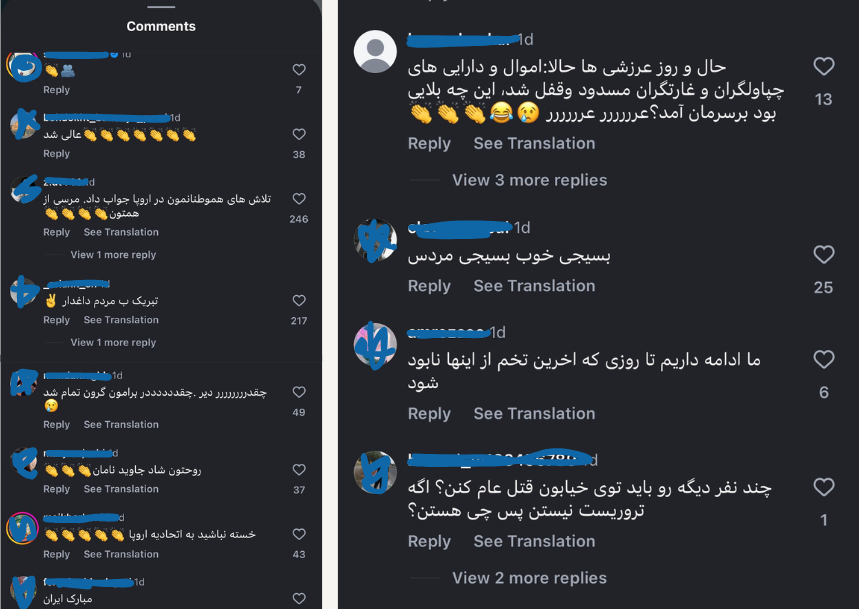Like the comment with 217 likes
The image size is (859, 609).
(x=299, y=301)
